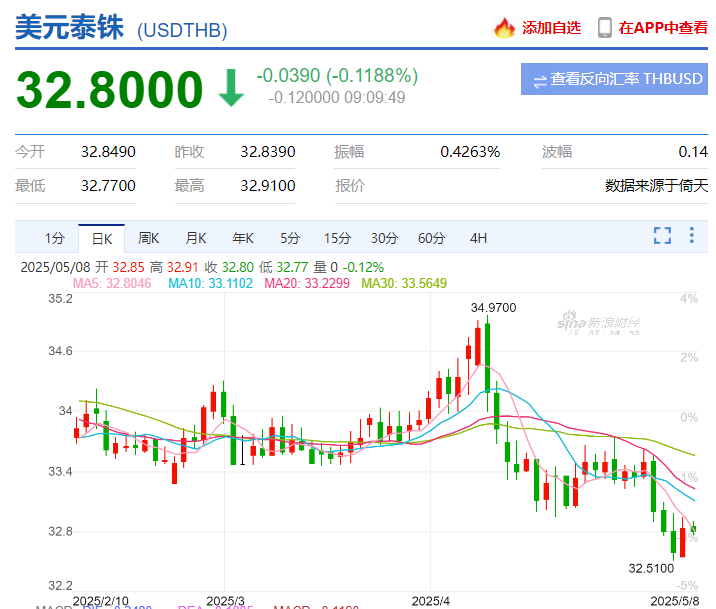This screenshot has width=716, height=609.
Task: Click the MA5: 32.8046 legend
Action: pyautogui.click(x=112, y=284)
